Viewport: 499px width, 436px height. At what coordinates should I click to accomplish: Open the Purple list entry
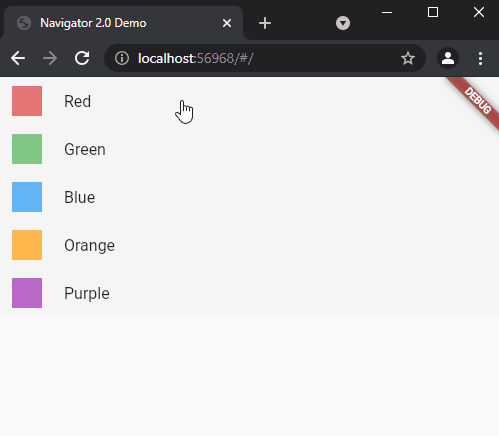[x=249, y=293]
